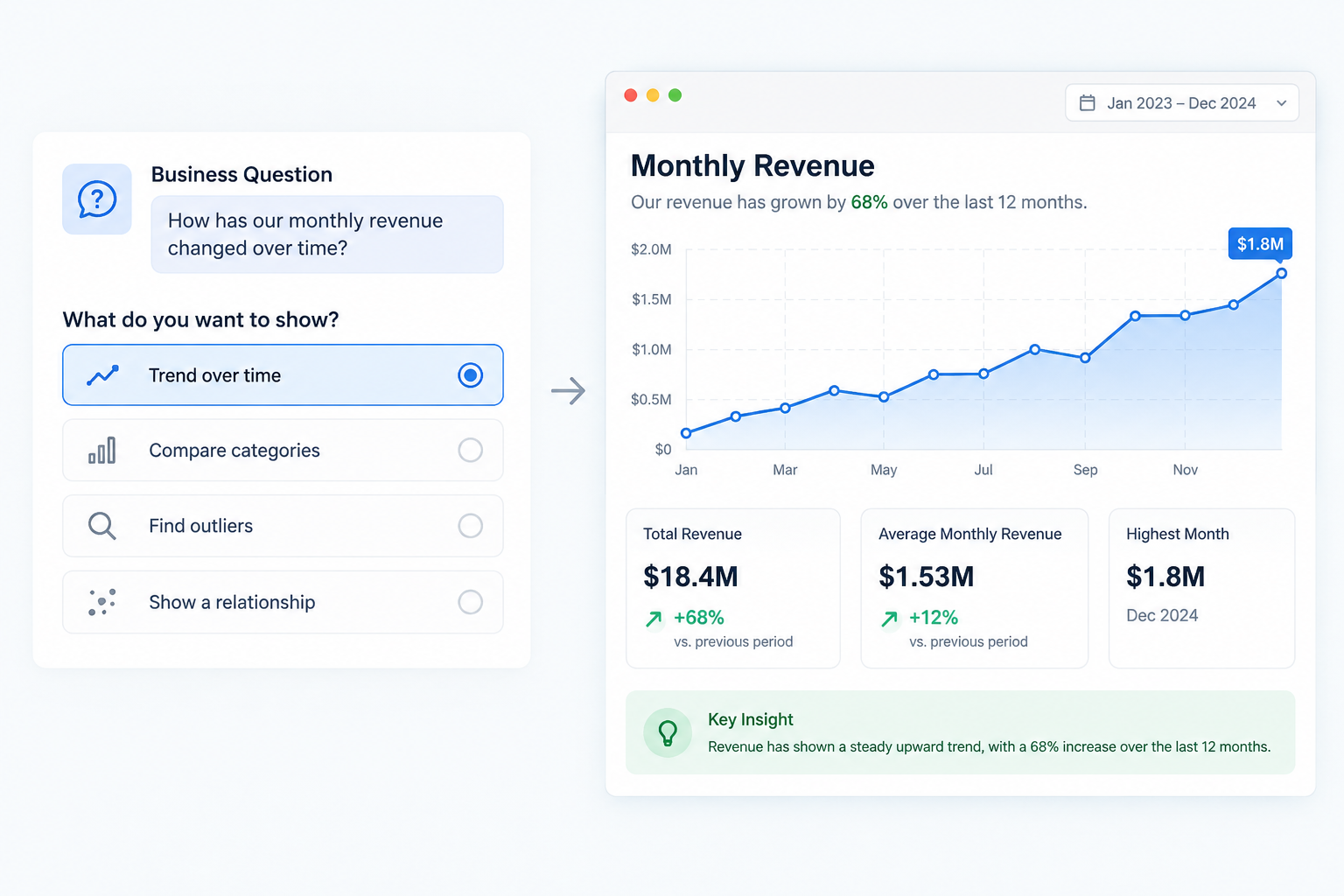
Task: Click the $2.0M y-axis label
Action: (x=651, y=249)
